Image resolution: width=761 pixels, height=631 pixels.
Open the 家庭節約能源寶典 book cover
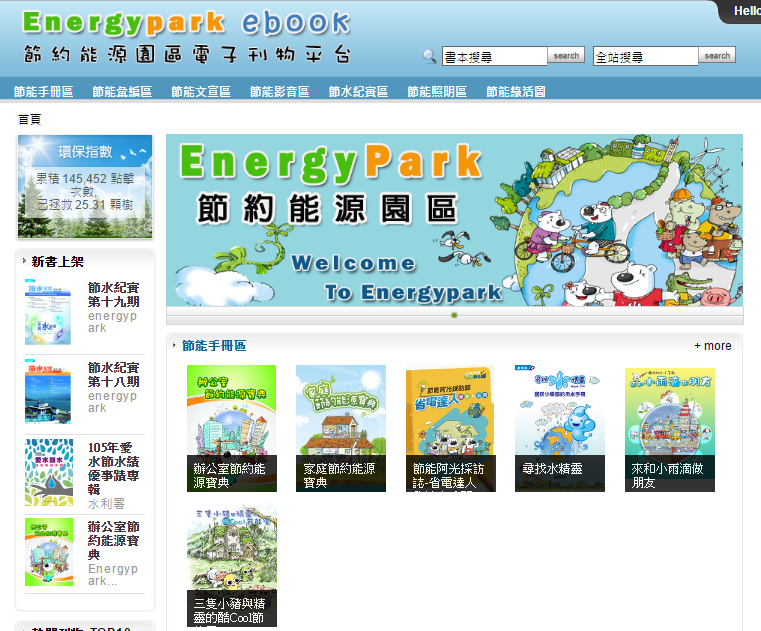click(x=341, y=428)
